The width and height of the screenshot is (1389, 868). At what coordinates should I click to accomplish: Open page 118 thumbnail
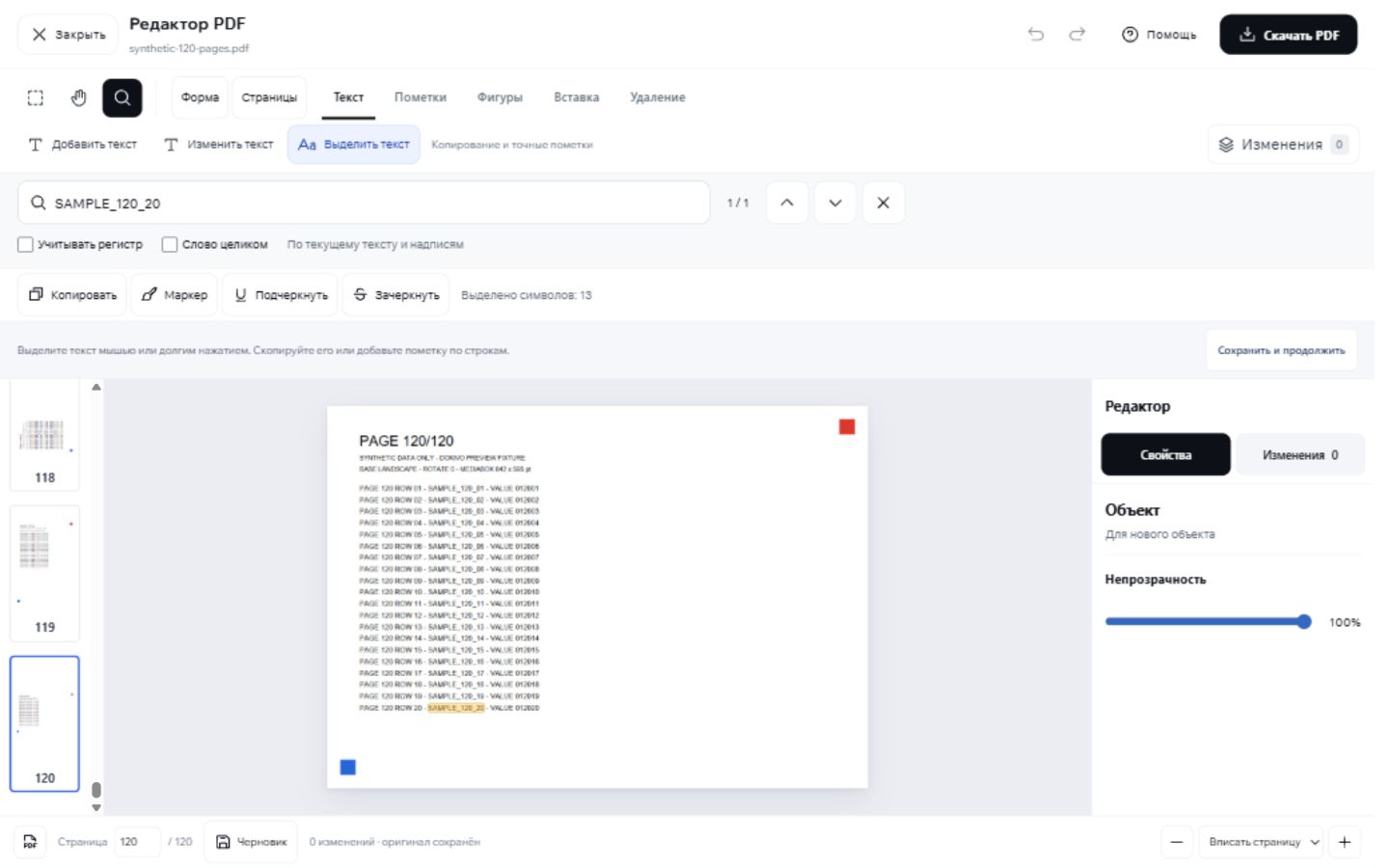(44, 436)
